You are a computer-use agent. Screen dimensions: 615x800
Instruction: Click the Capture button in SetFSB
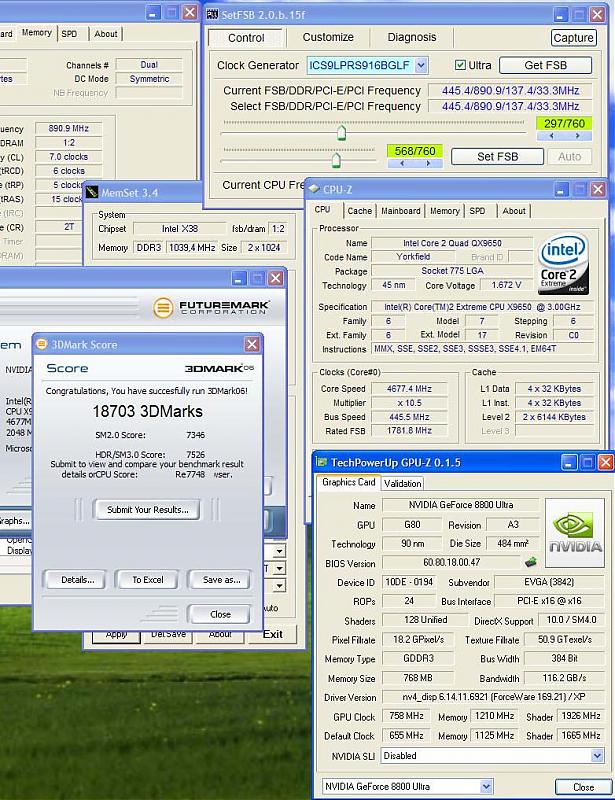[x=573, y=38]
